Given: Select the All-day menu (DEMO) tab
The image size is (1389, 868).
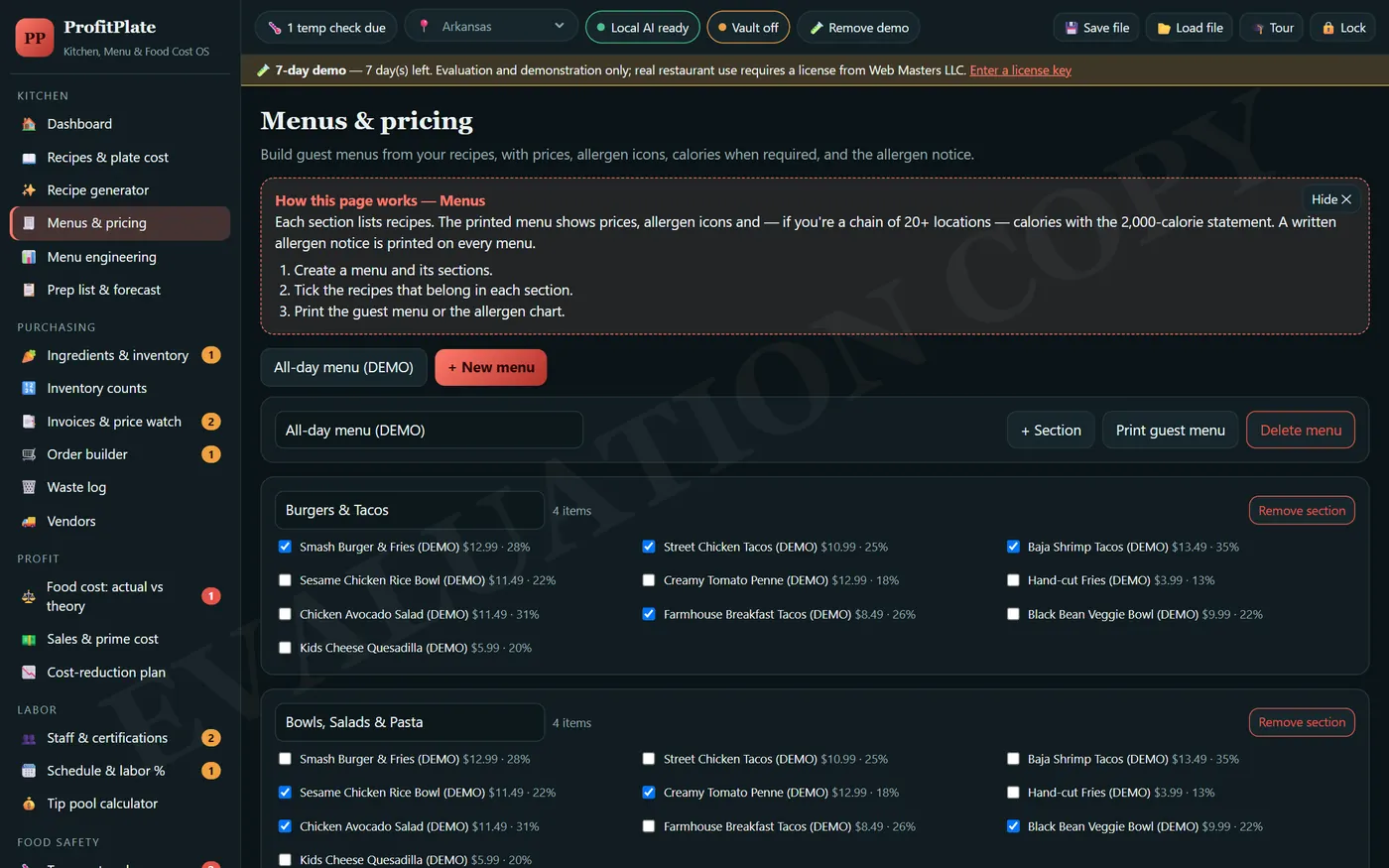Looking at the screenshot, I should tap(343, 367).
